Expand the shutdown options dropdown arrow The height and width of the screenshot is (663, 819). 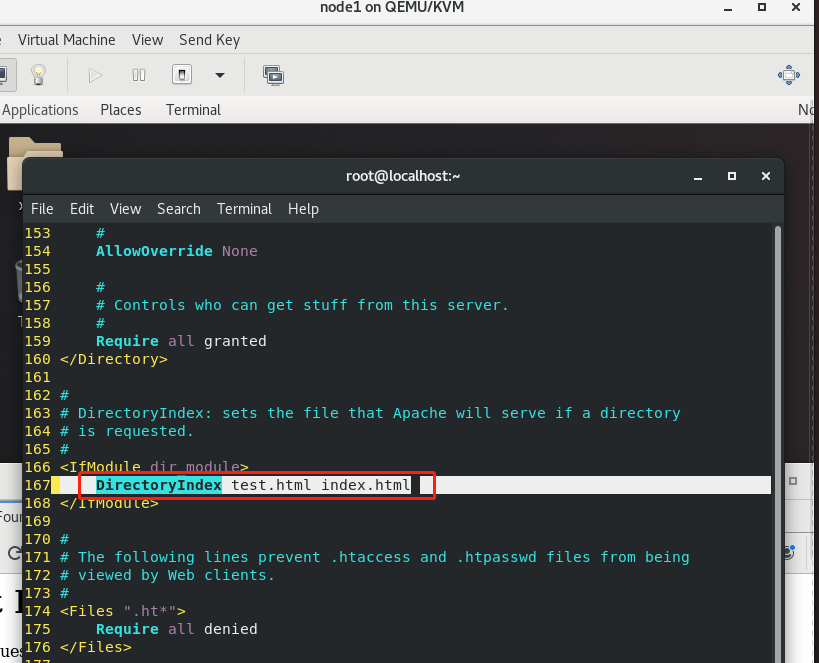pos(220,76)
